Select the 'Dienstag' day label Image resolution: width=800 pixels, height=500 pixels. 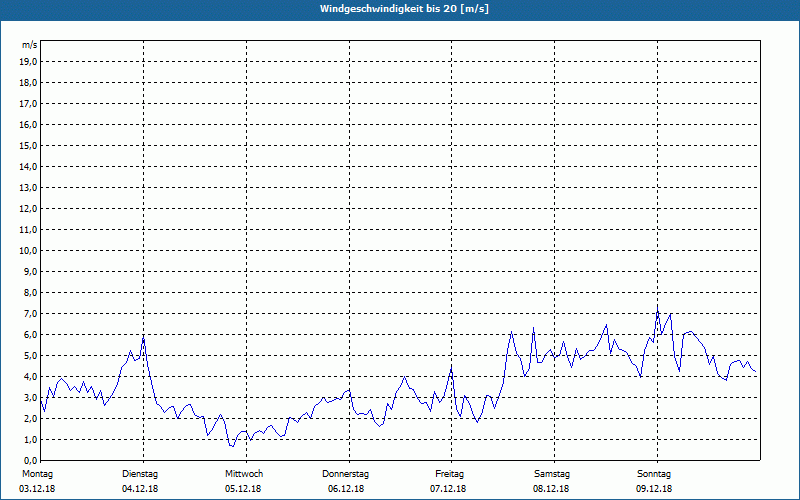[x=140, y=474]
